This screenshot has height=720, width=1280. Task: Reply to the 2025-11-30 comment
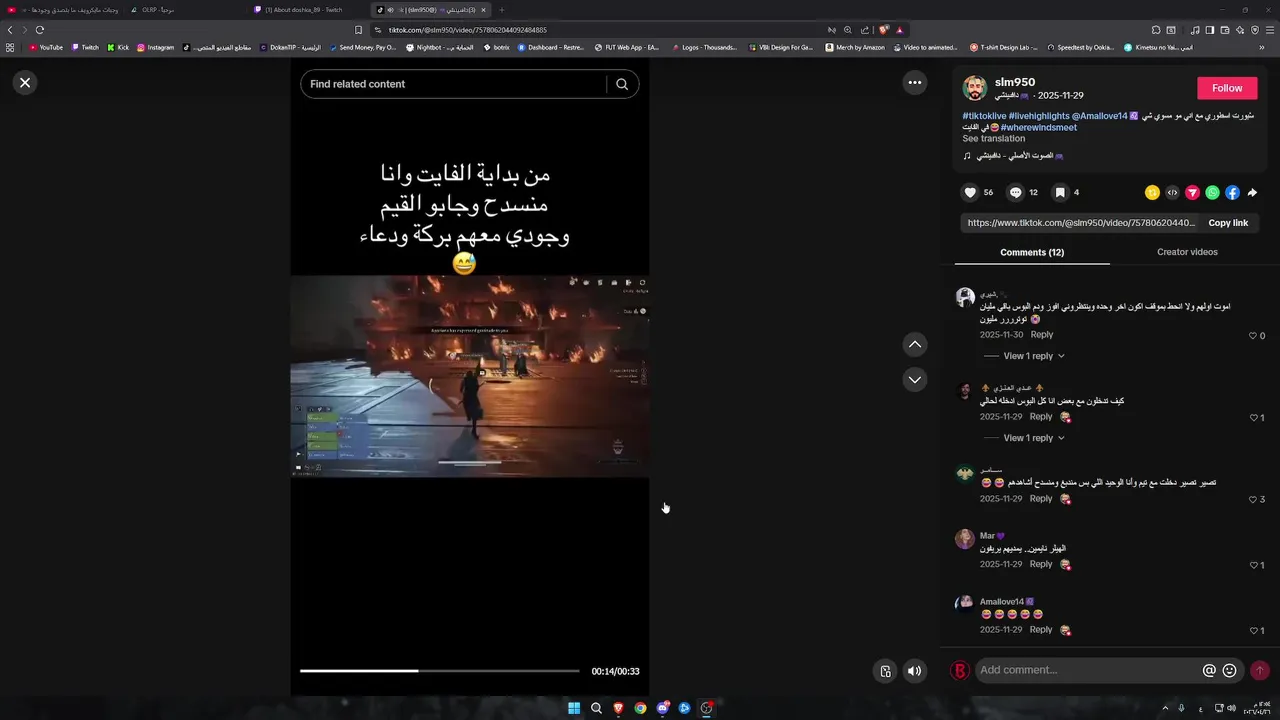(1042, 335)
